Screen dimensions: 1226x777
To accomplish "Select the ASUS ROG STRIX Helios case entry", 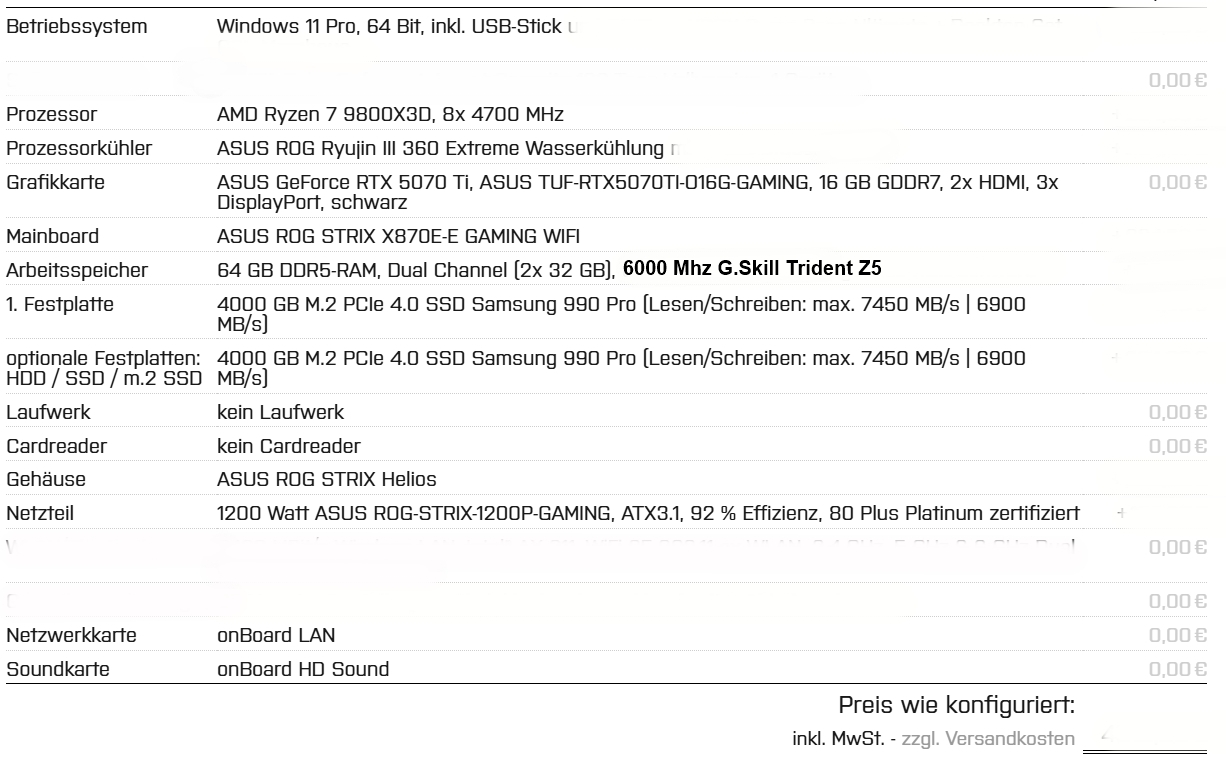I will tap(326, 479).
